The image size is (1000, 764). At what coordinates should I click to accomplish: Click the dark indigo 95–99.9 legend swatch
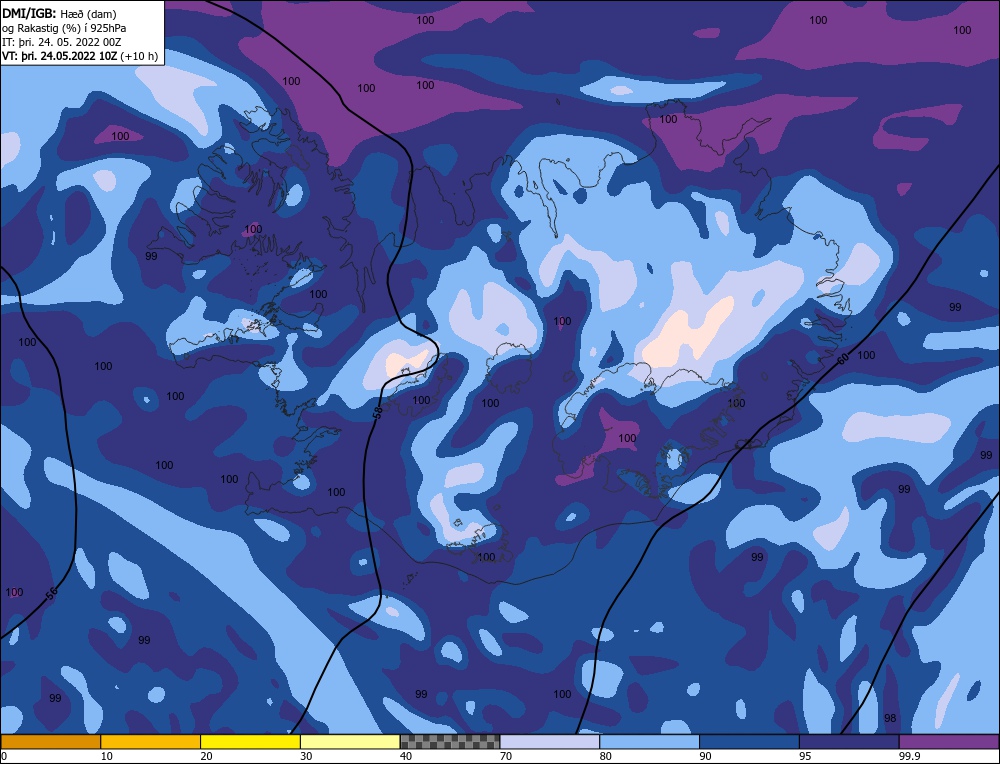[x=849, y=742]
